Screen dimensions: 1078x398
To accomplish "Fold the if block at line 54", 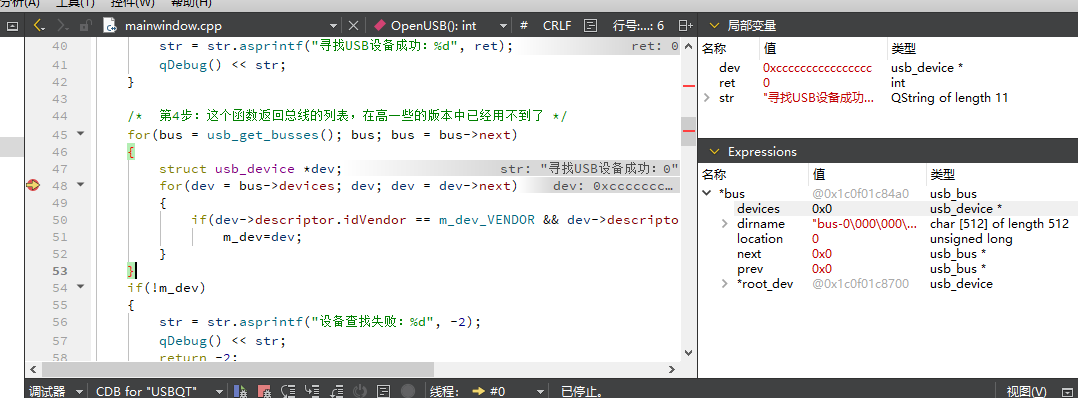I will pos(81,287).
